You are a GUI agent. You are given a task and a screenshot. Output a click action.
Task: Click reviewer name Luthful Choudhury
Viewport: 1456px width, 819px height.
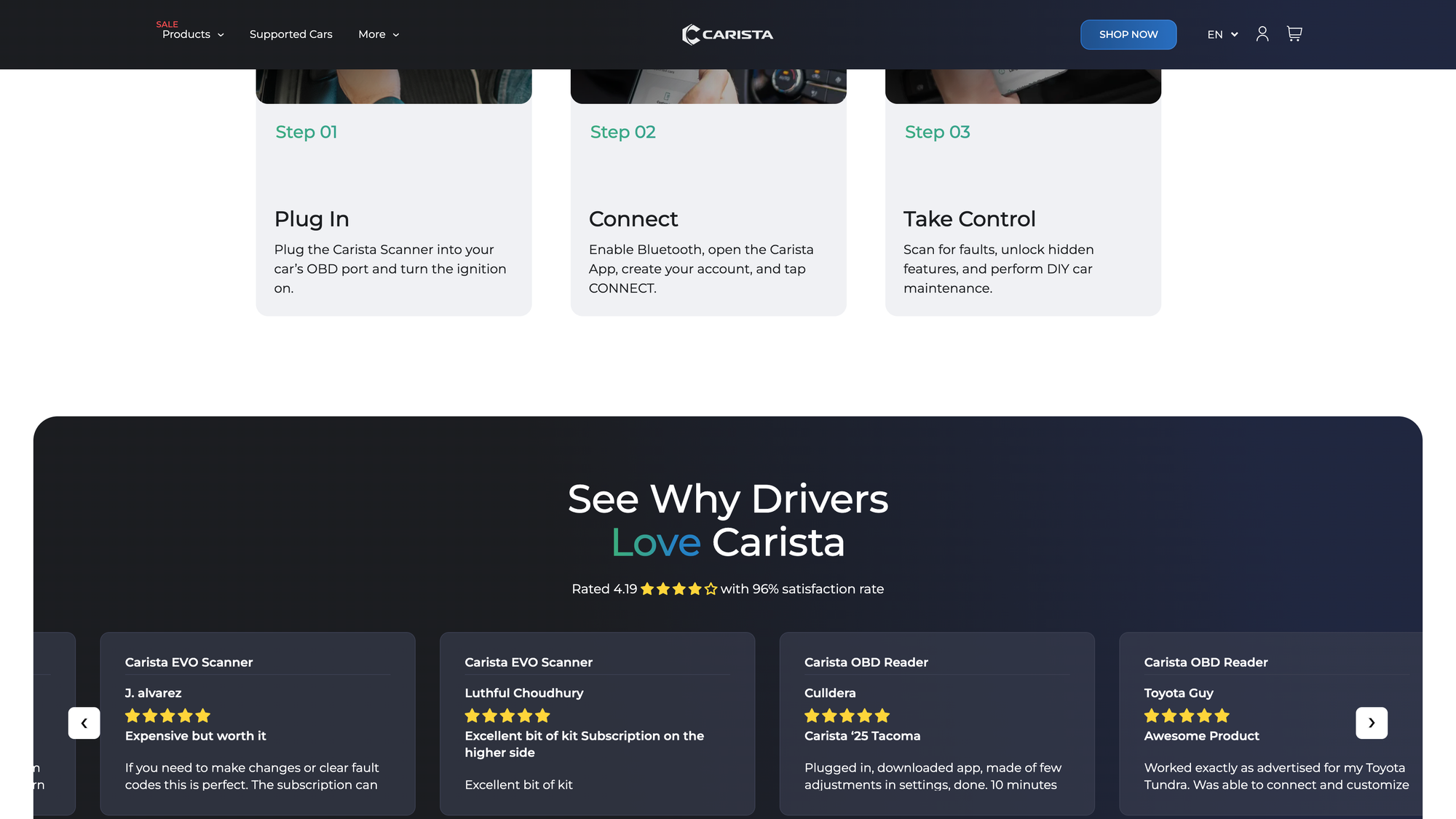pos(524,693)
